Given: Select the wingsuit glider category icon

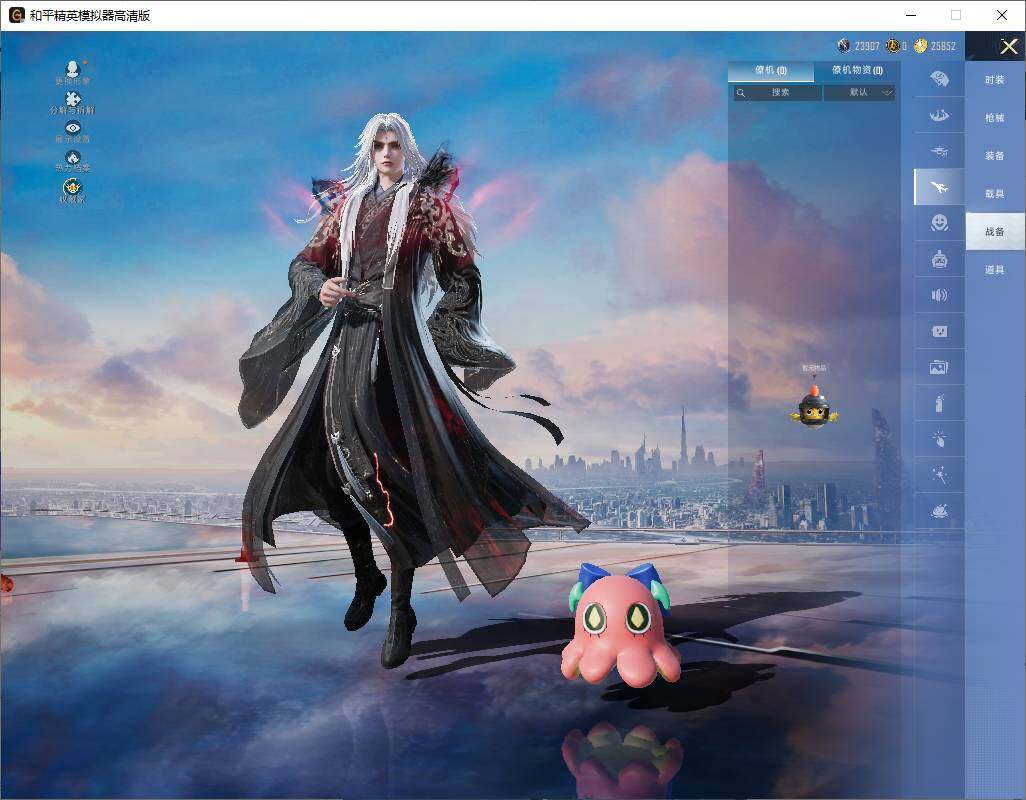Looking at the screenshot, I should tap(939, 116).
